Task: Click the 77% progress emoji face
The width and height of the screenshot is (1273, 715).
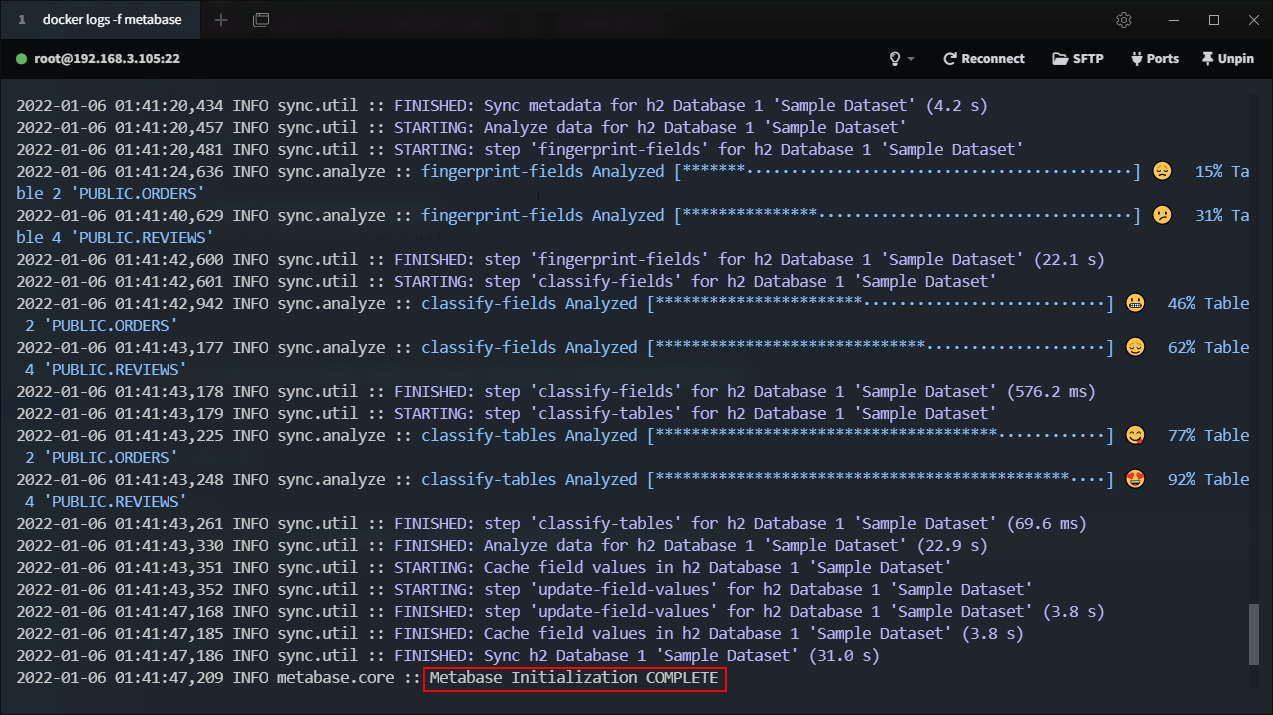Action: 1134,435
